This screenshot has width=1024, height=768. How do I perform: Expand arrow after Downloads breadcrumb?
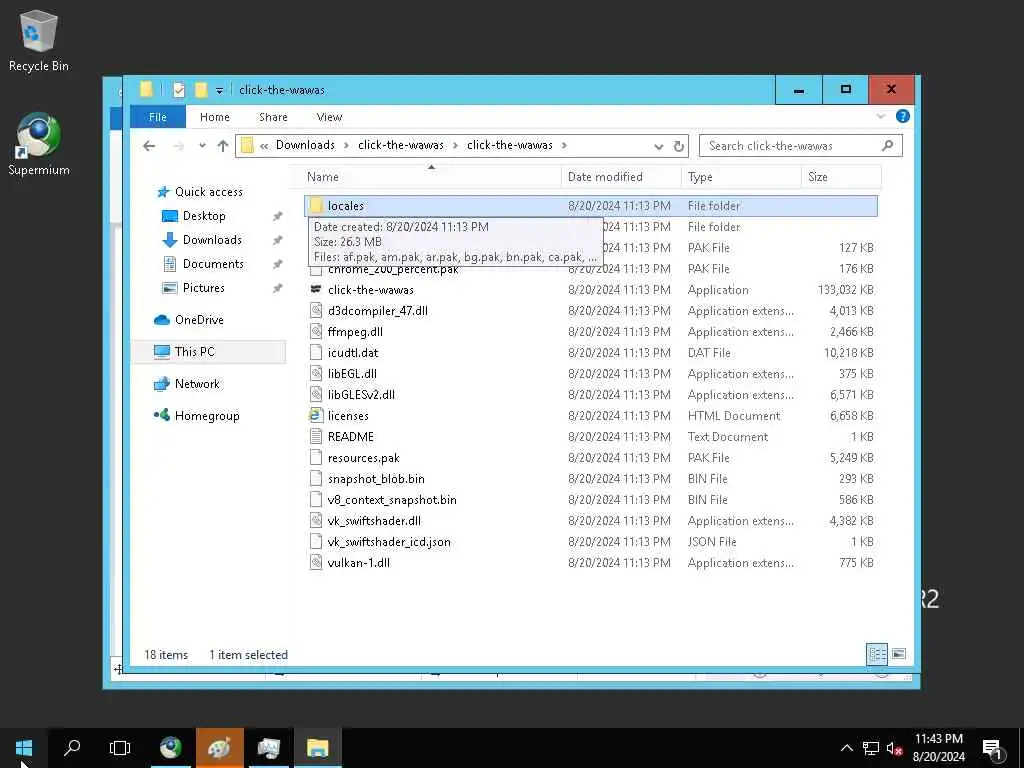[x=347, y=146]
